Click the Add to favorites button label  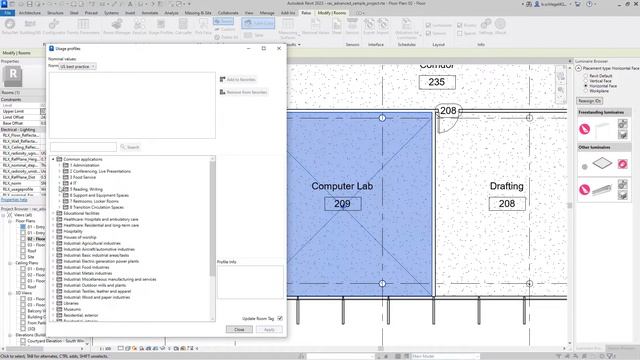tap(241, 80)
